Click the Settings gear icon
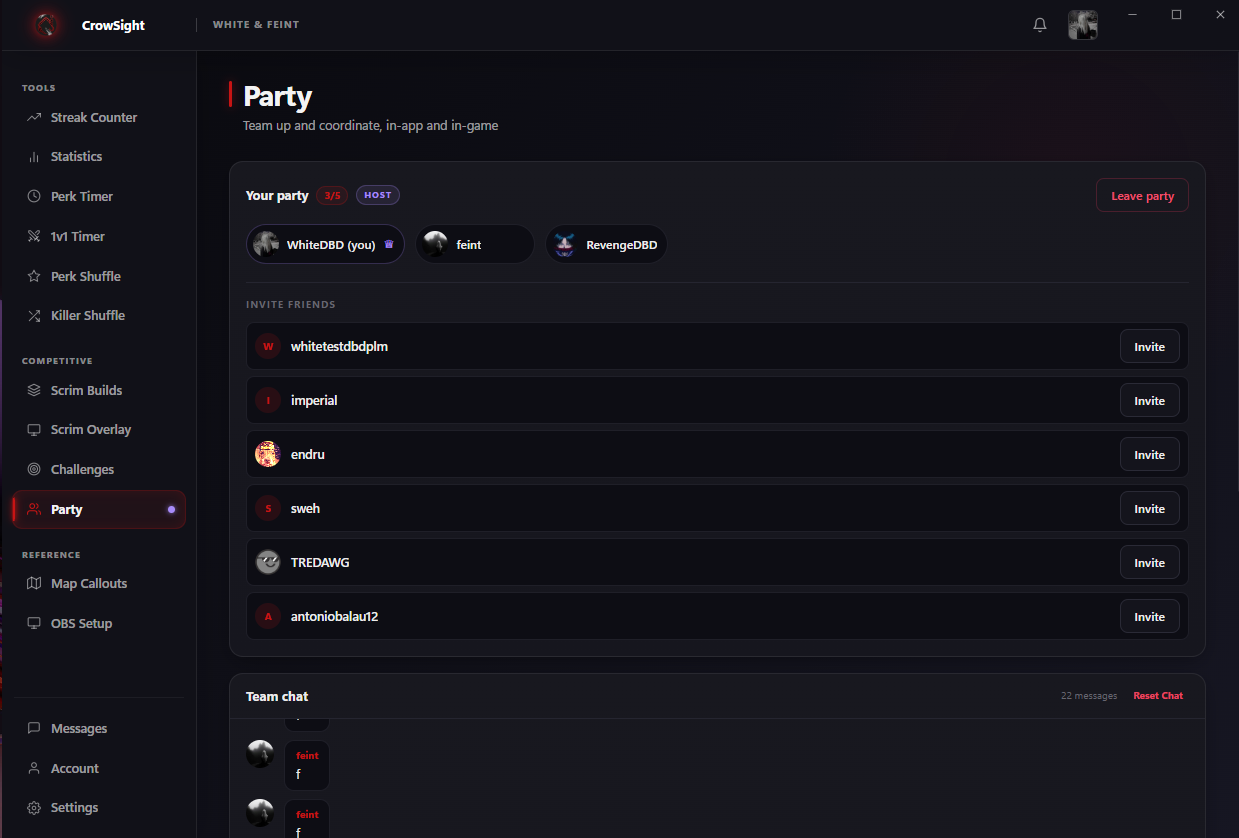Image resolution: width=1239 pixels, height=838 pixels. 34,807
